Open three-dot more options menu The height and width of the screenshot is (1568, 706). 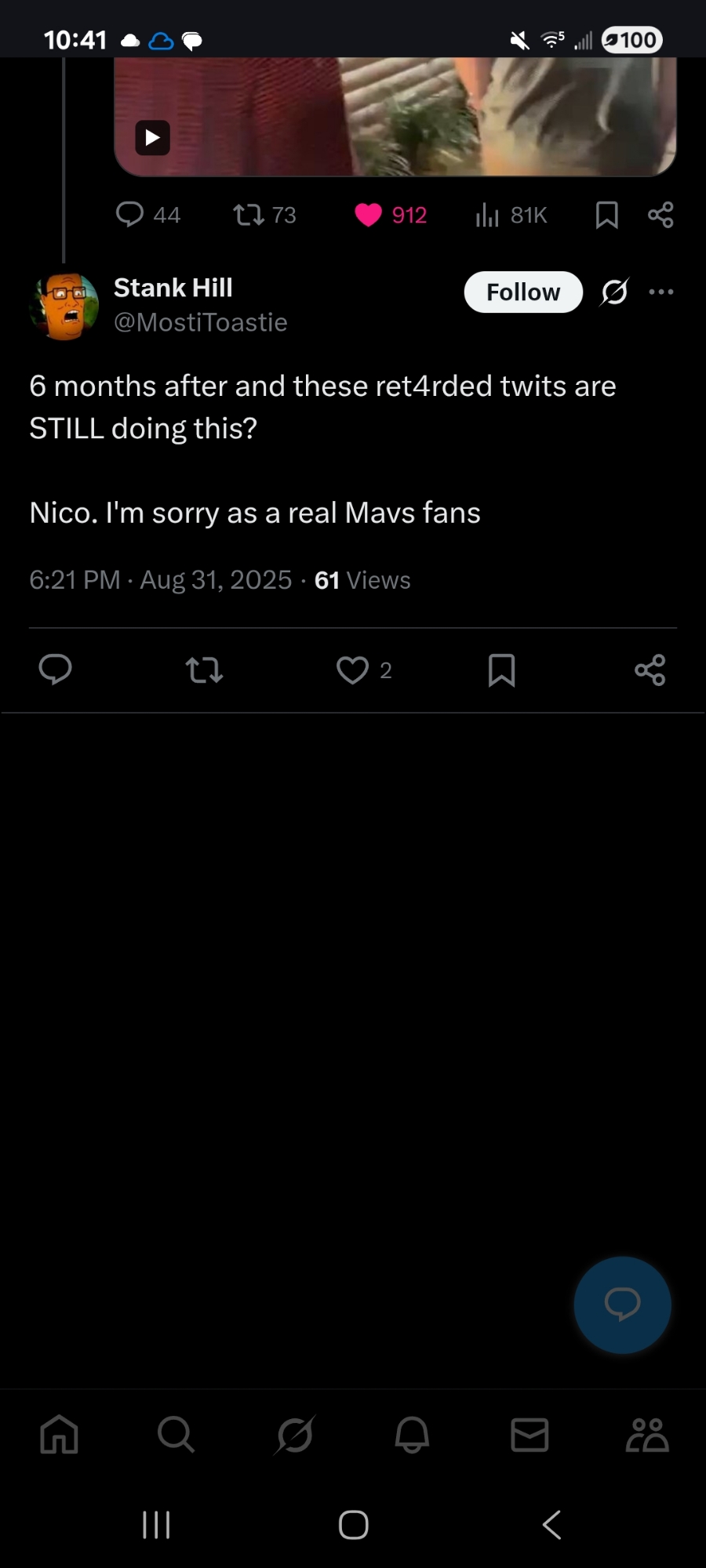point(661,292)
